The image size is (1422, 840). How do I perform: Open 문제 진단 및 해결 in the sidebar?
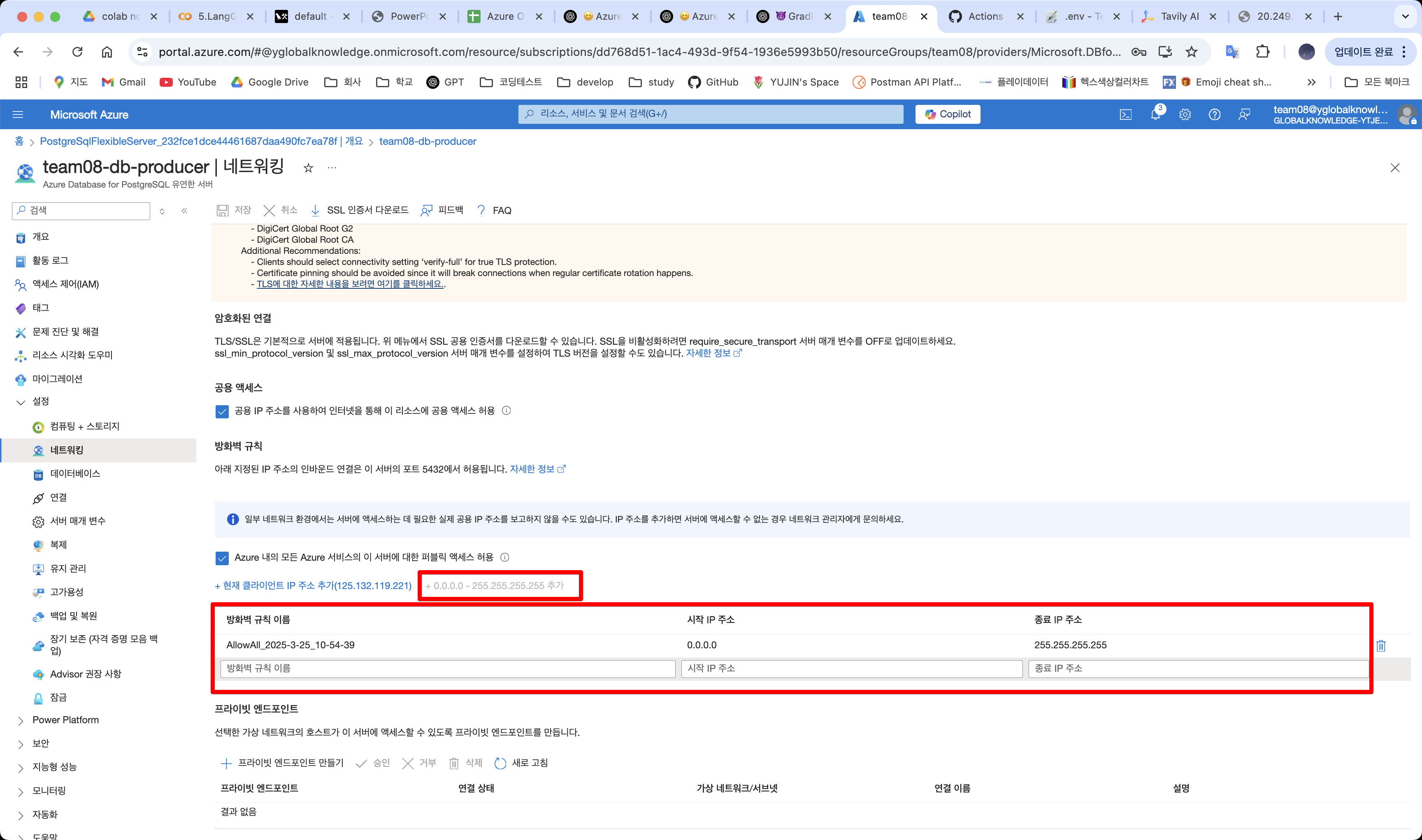[66, 332]
